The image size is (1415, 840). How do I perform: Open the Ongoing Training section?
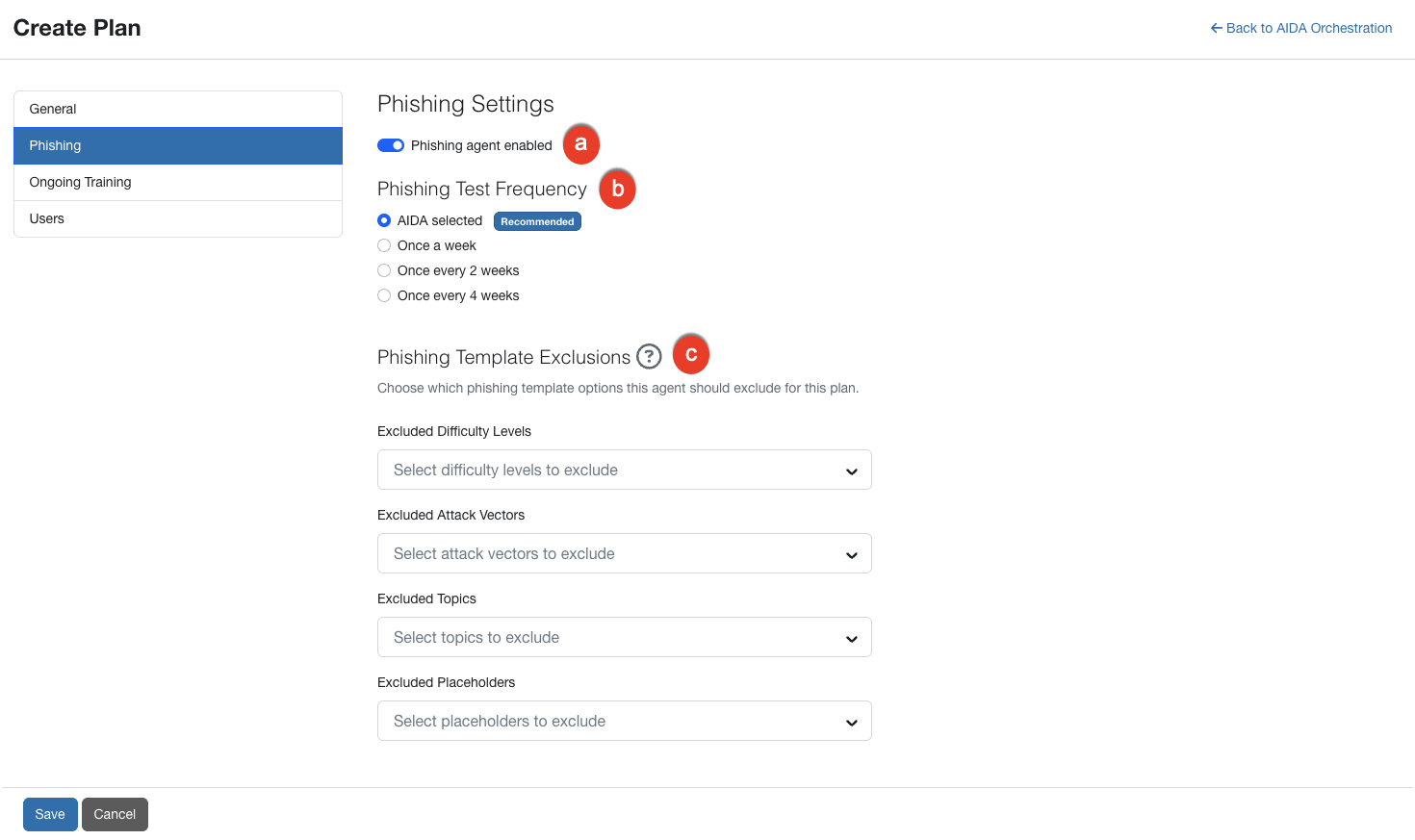click(x=178, y=182)
